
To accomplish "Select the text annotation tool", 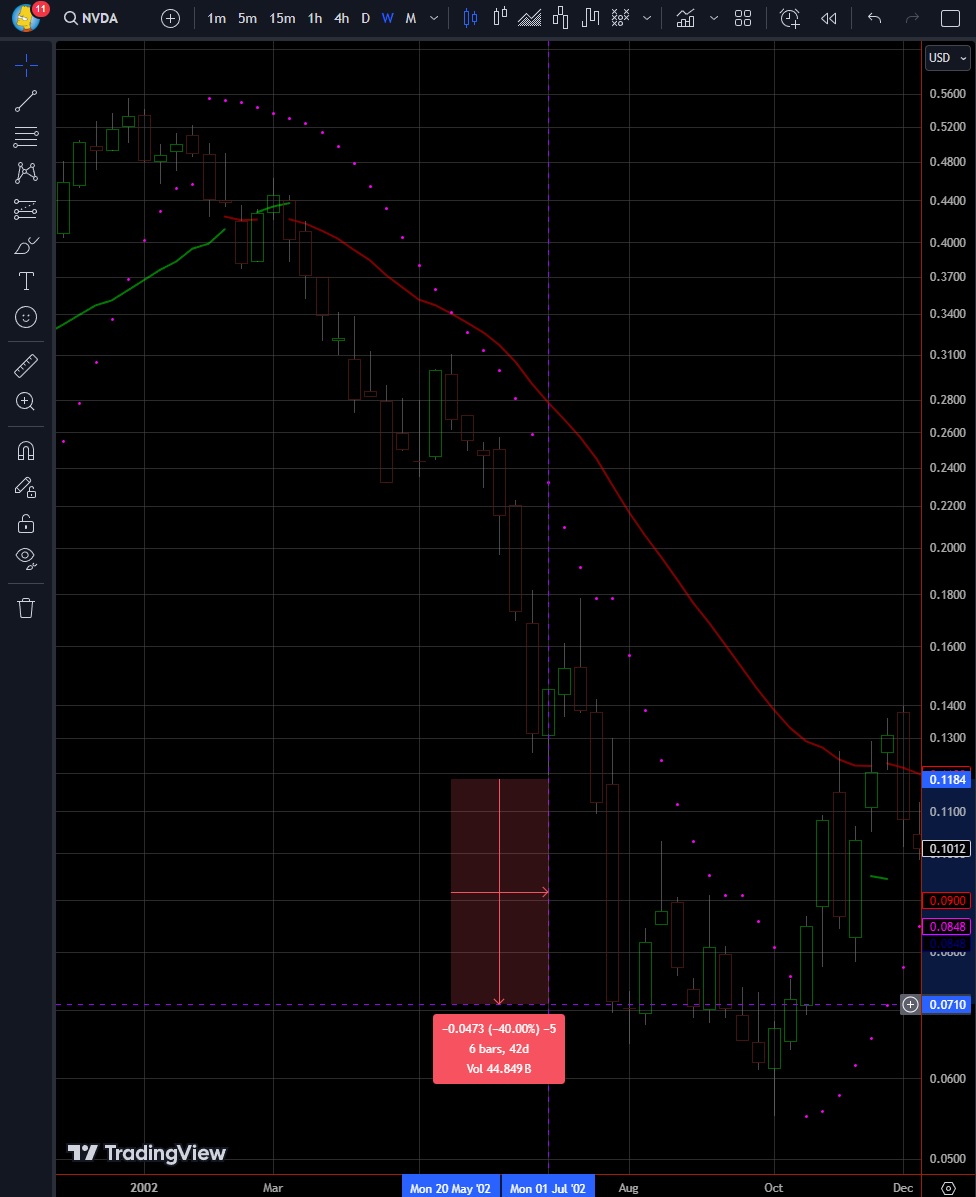I will pyautogui.click(x=26, y=281).
